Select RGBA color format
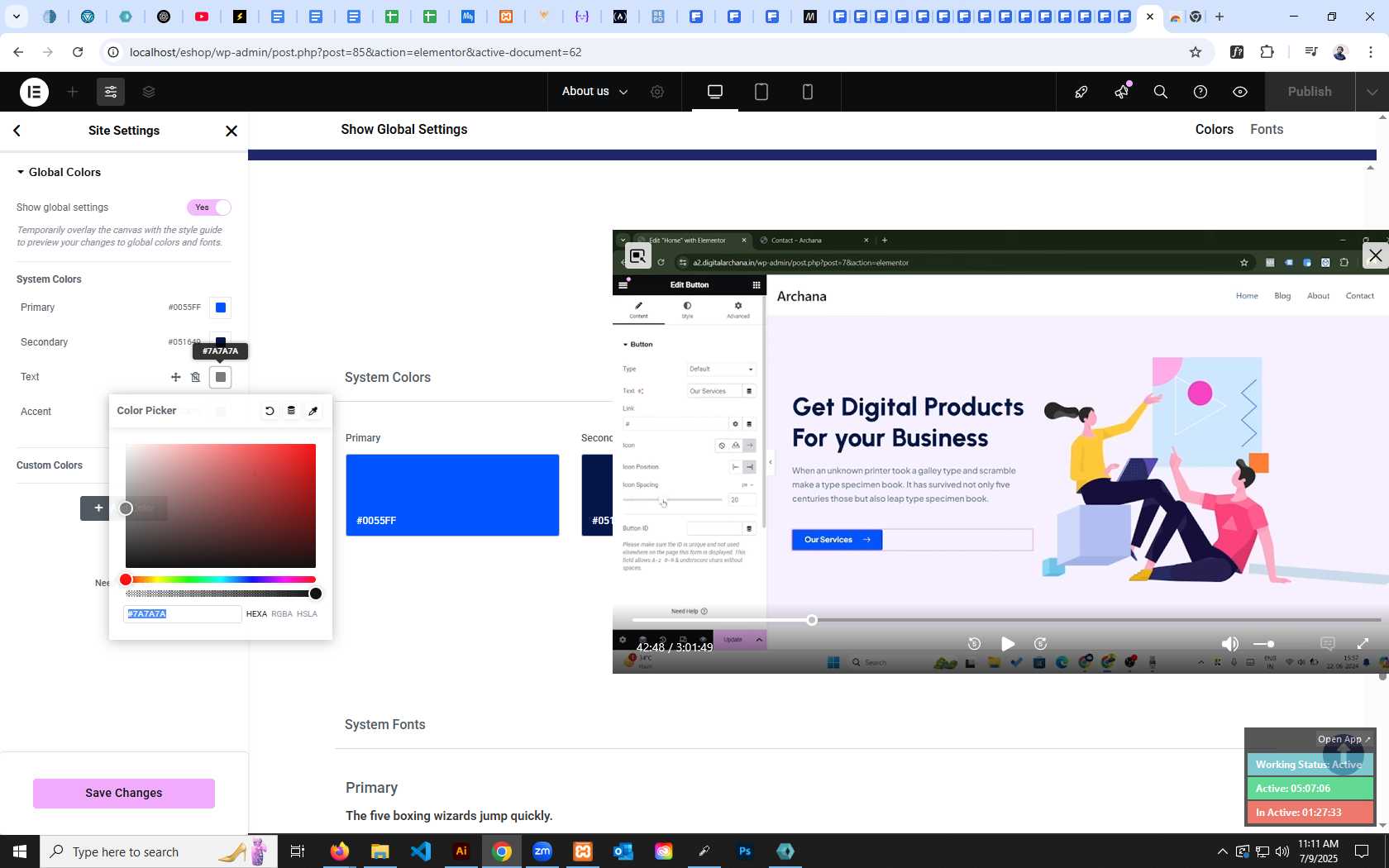1389x868 pixels. 282,614
